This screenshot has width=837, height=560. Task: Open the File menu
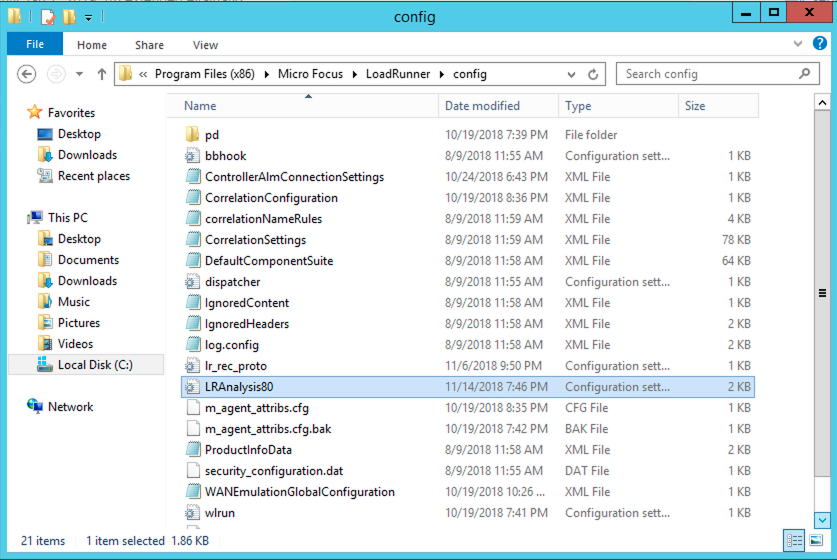[x=34, y=45]
